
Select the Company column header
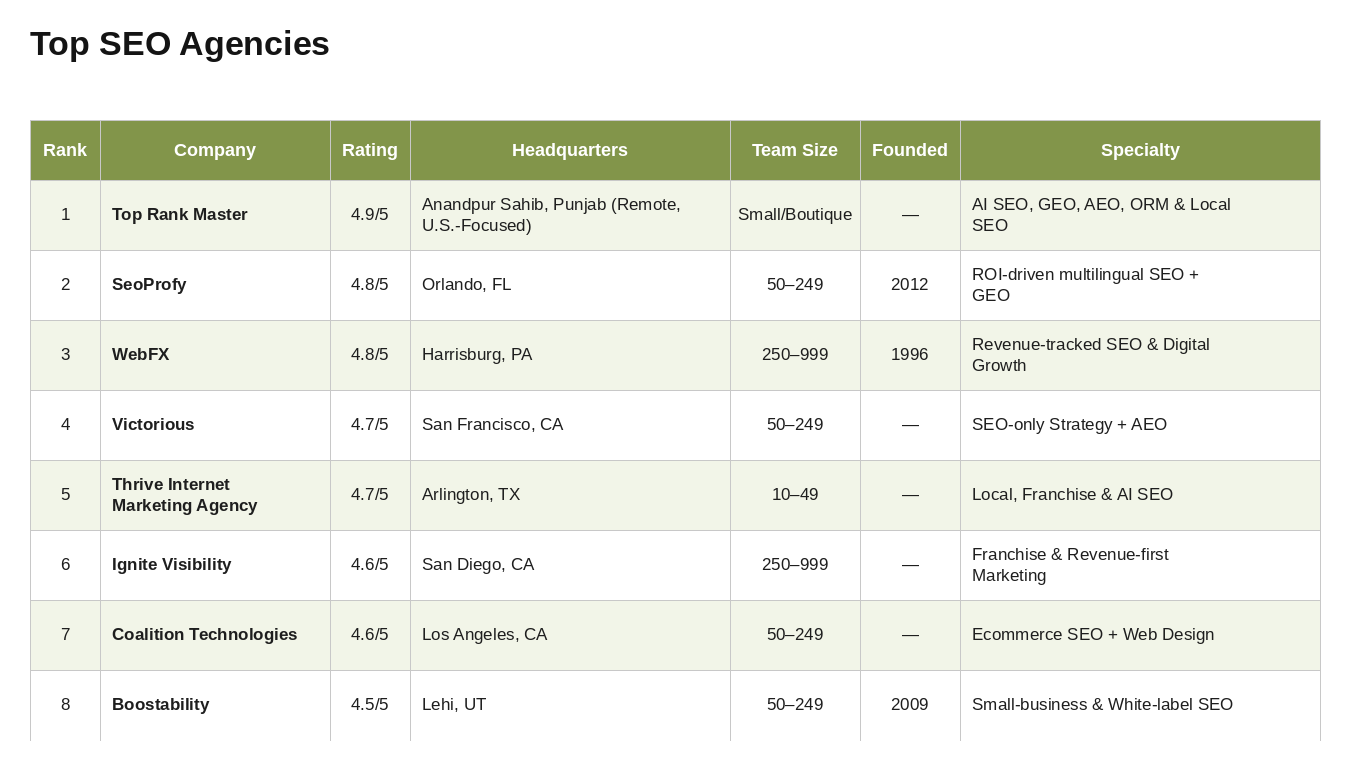[x=215, y=150]
